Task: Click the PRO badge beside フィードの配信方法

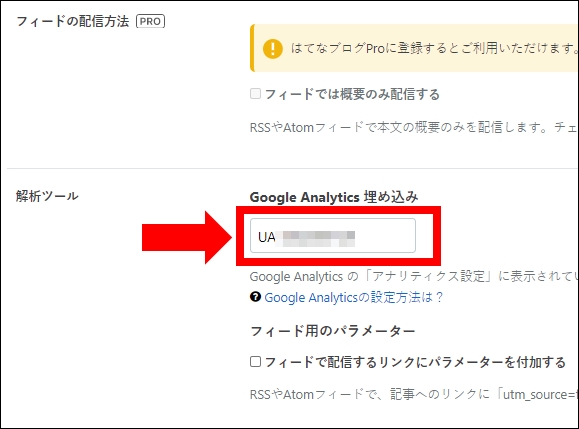Action: pyautogui.click(x=151, y=21)
